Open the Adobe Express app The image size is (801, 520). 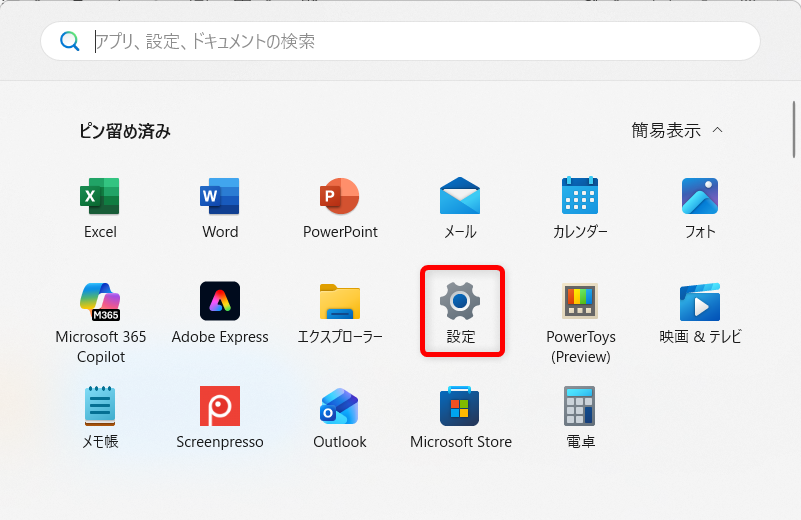pyautogui.click(x=220, y=301)
